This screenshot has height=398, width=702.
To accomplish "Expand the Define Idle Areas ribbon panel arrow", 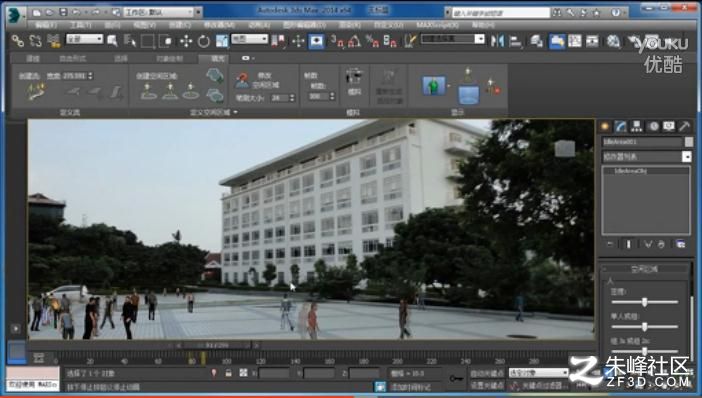I will [236, 112].
